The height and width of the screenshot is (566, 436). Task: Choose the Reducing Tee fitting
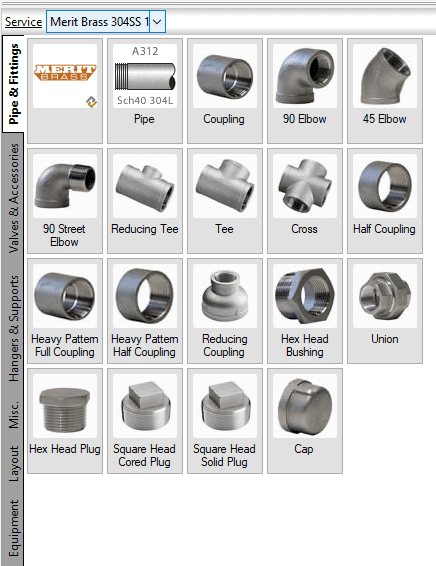pos(145,201)
